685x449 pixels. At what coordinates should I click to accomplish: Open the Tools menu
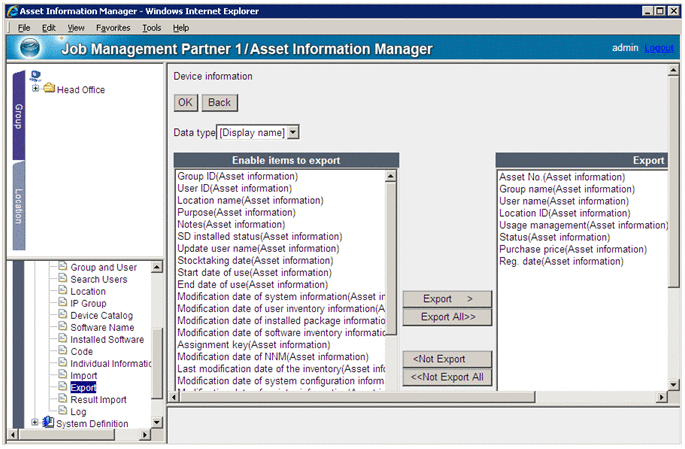152,28
